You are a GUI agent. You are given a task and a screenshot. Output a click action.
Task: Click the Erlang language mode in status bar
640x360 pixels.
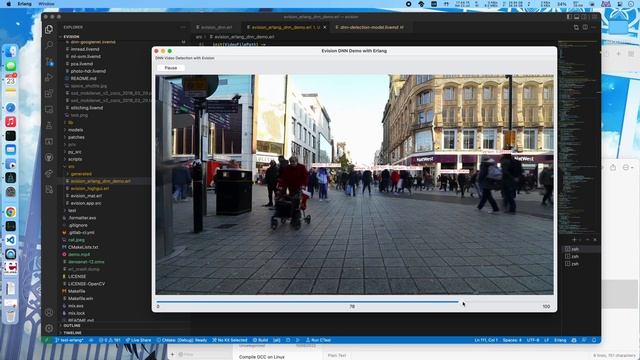[560, 340]
